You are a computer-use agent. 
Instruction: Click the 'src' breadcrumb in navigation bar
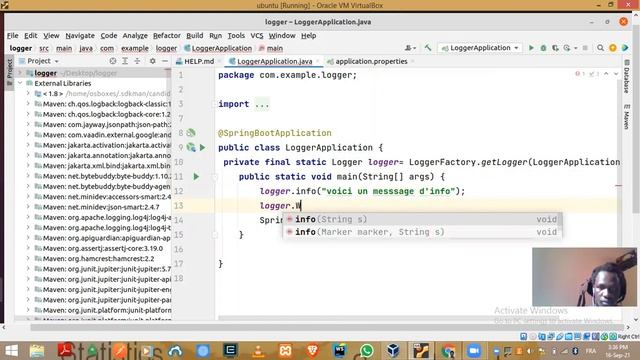click(44, 48)
